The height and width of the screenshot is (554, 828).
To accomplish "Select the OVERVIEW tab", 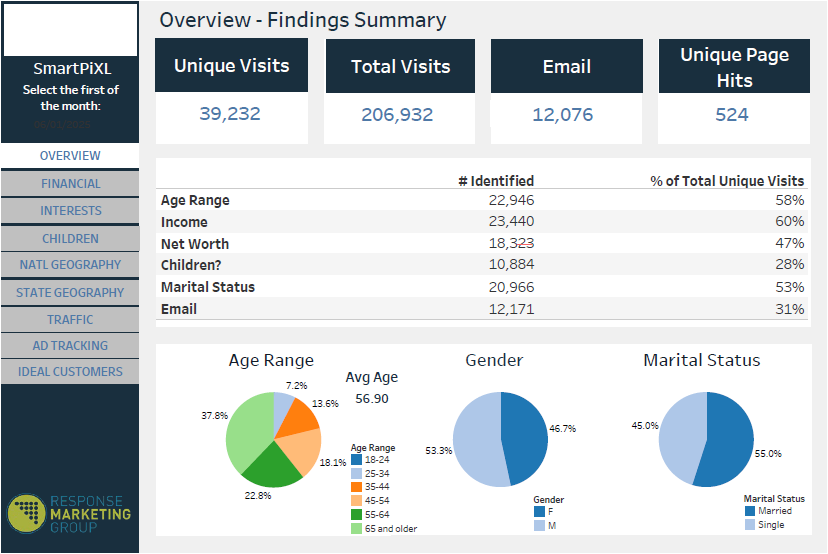I will [70, 156].
